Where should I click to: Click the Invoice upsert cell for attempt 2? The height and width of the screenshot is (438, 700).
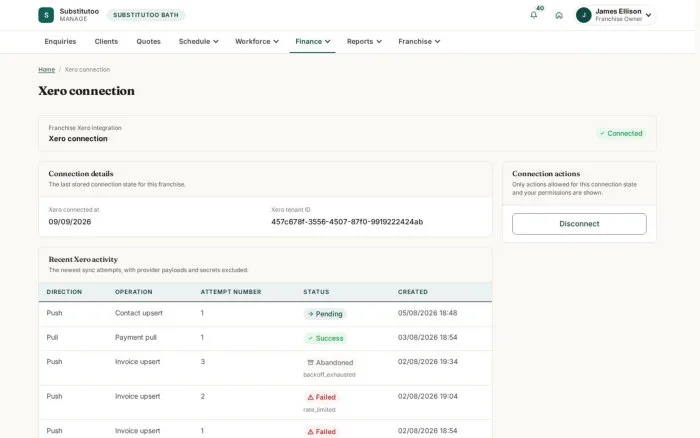point(138,396)
